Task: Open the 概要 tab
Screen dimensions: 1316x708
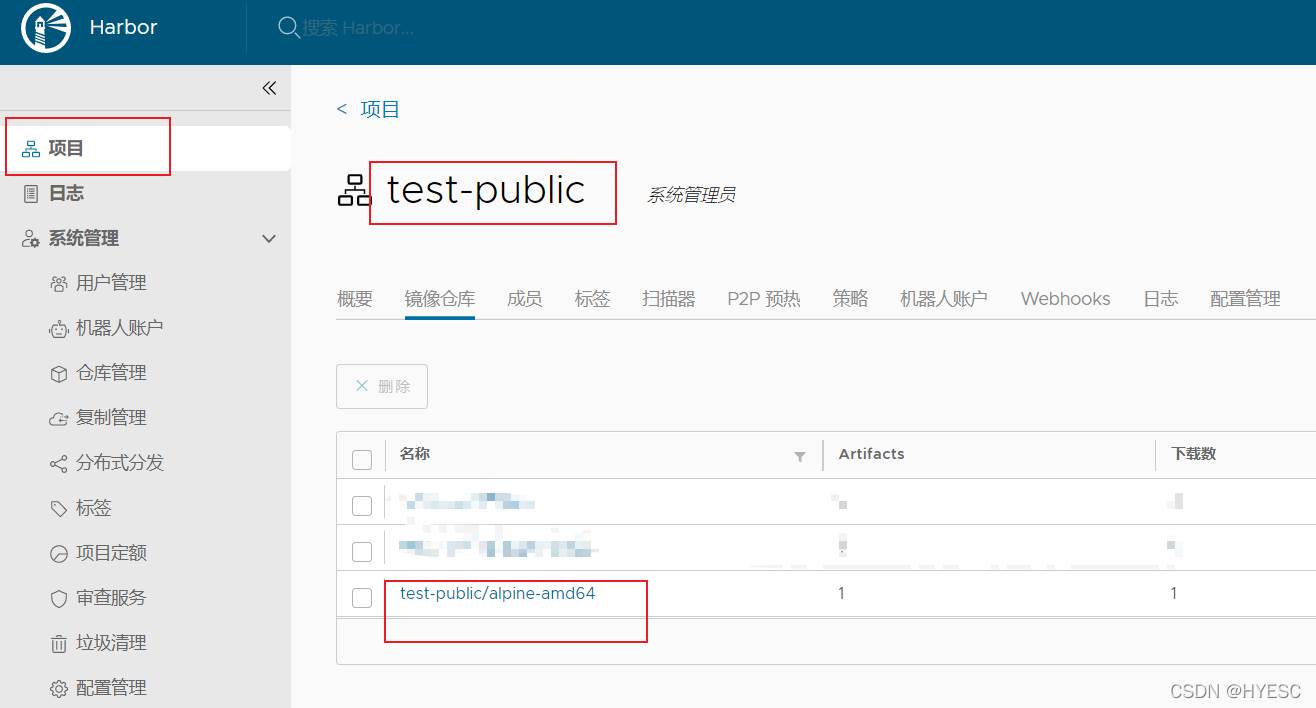Action: [355, 298]
